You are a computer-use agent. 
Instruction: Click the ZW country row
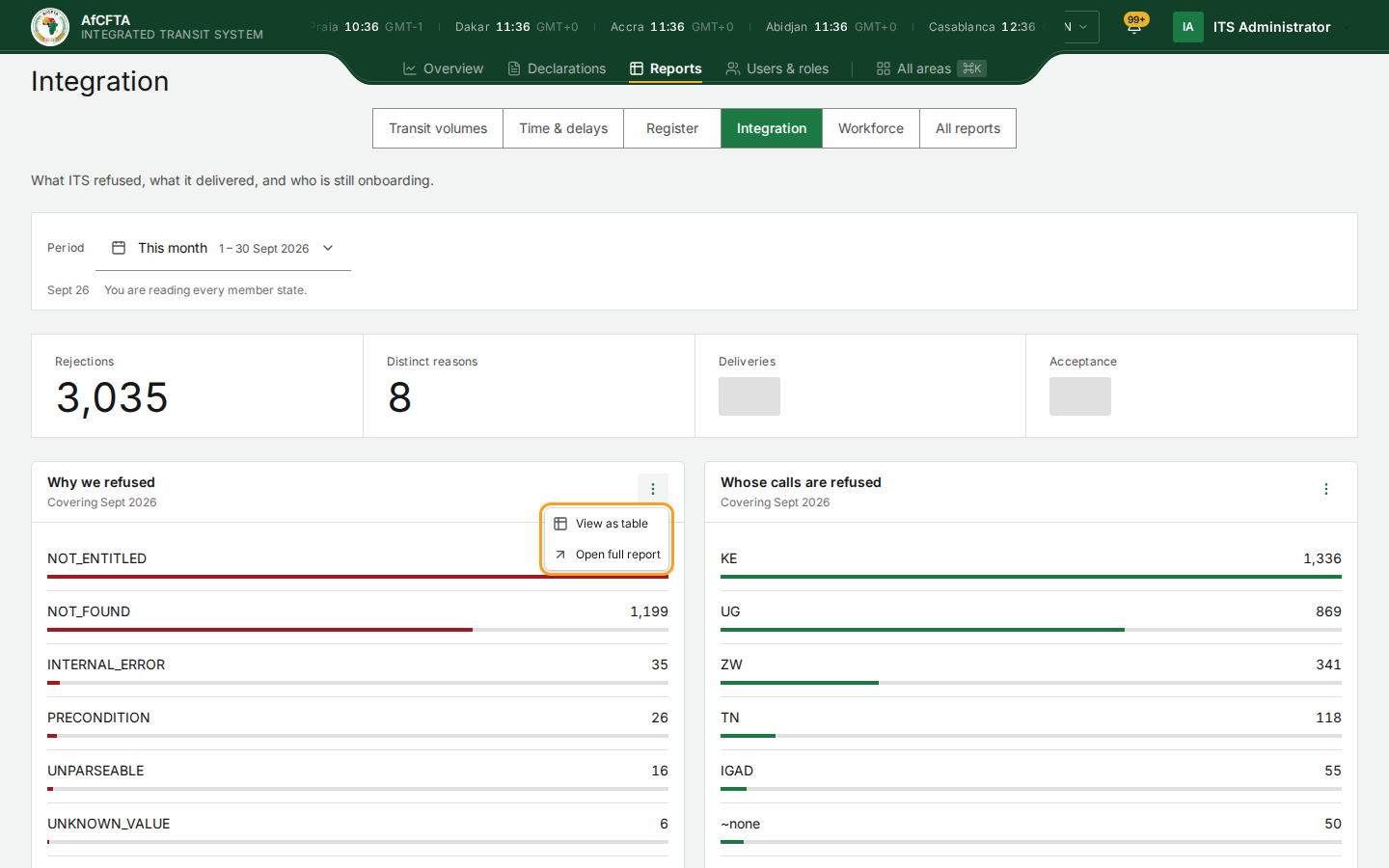pyautogui.click(x=1031, y=669)
